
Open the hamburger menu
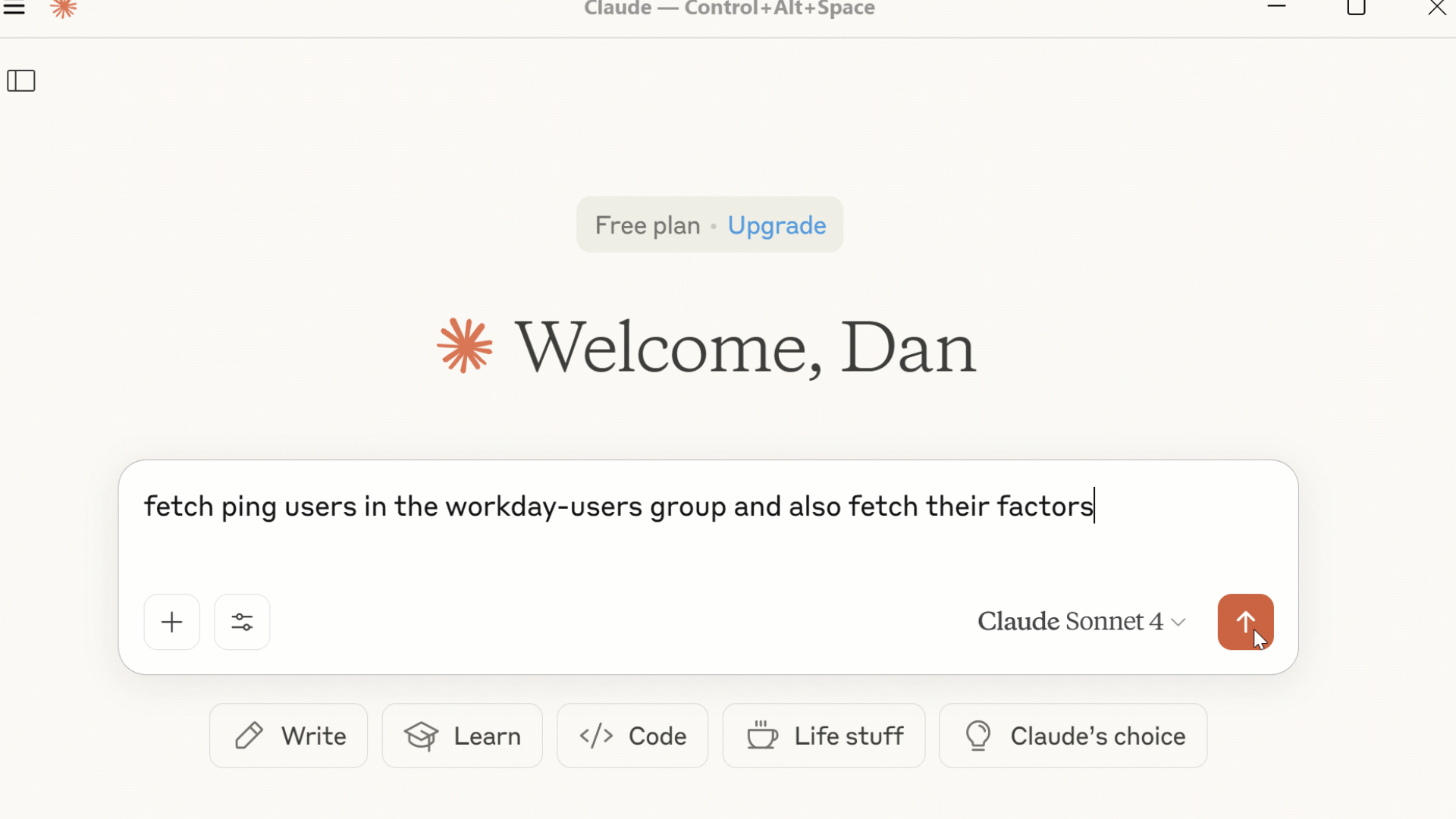14,8
